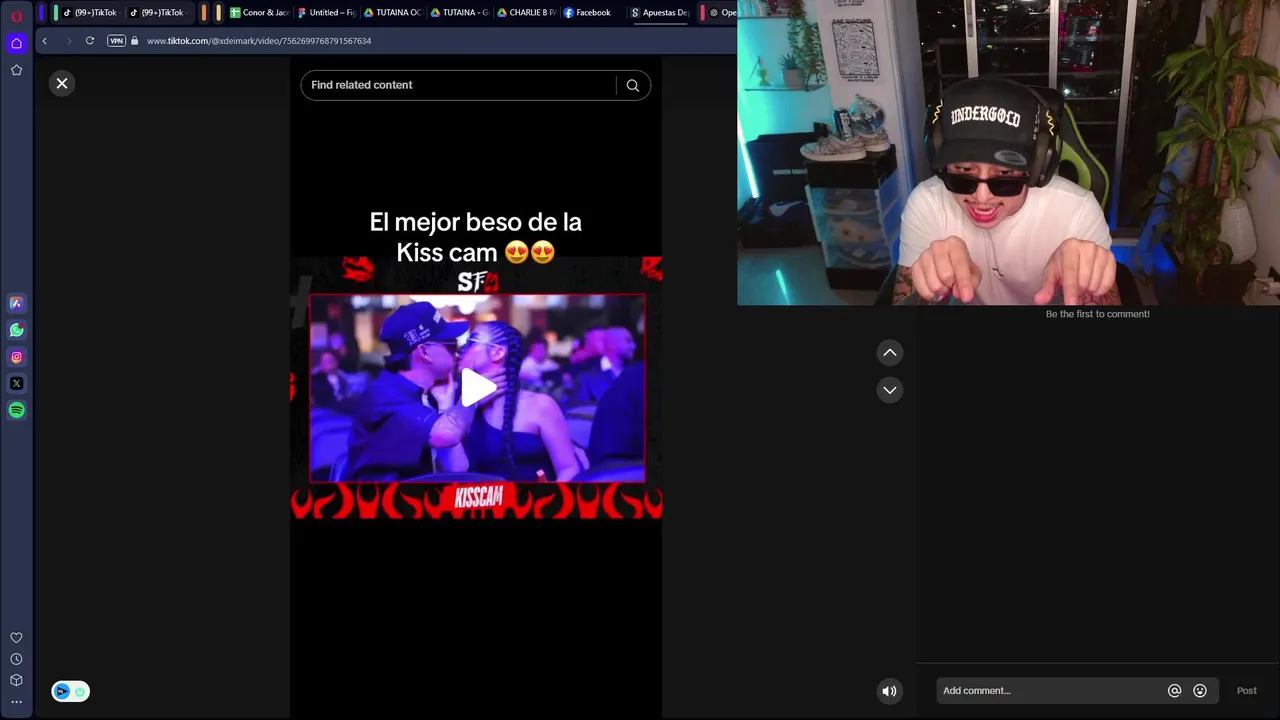The image size is (1280, 720).
Task: Switch to the Apuestas Dep tab
Action: click(660, 13)
